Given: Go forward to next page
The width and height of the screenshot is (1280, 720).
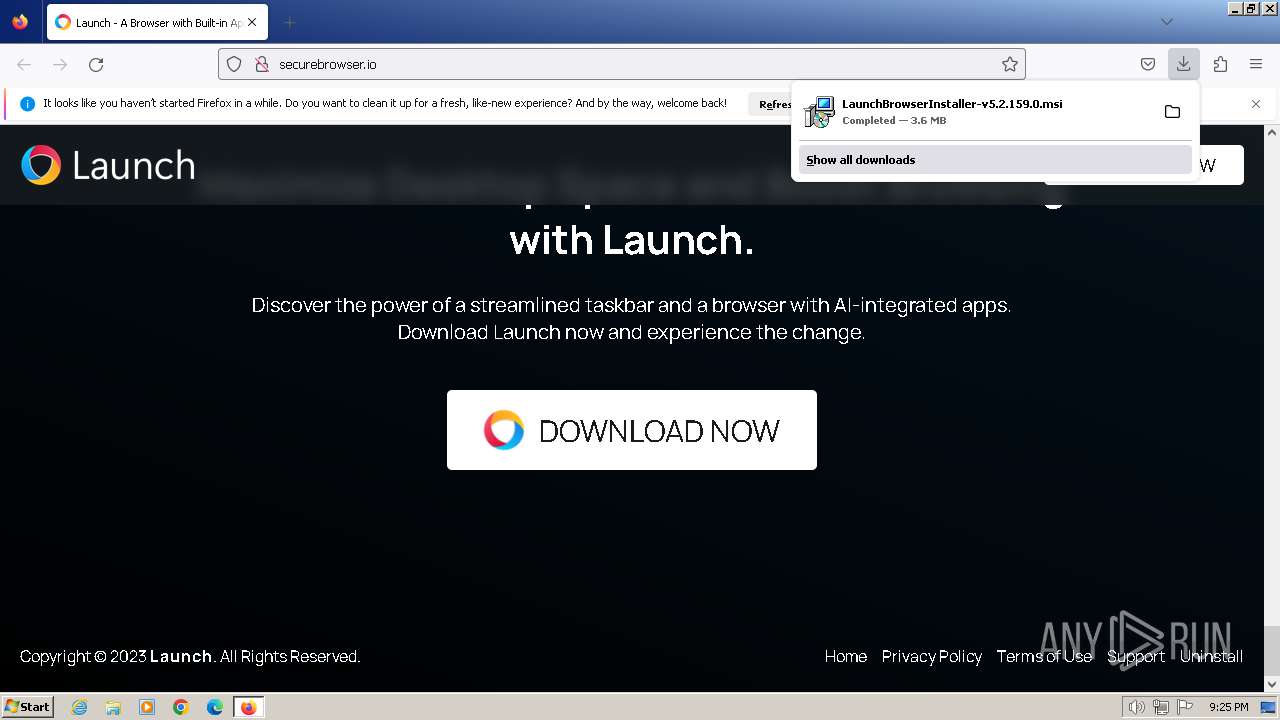Looking at the screenshot, I should (60, 64).
